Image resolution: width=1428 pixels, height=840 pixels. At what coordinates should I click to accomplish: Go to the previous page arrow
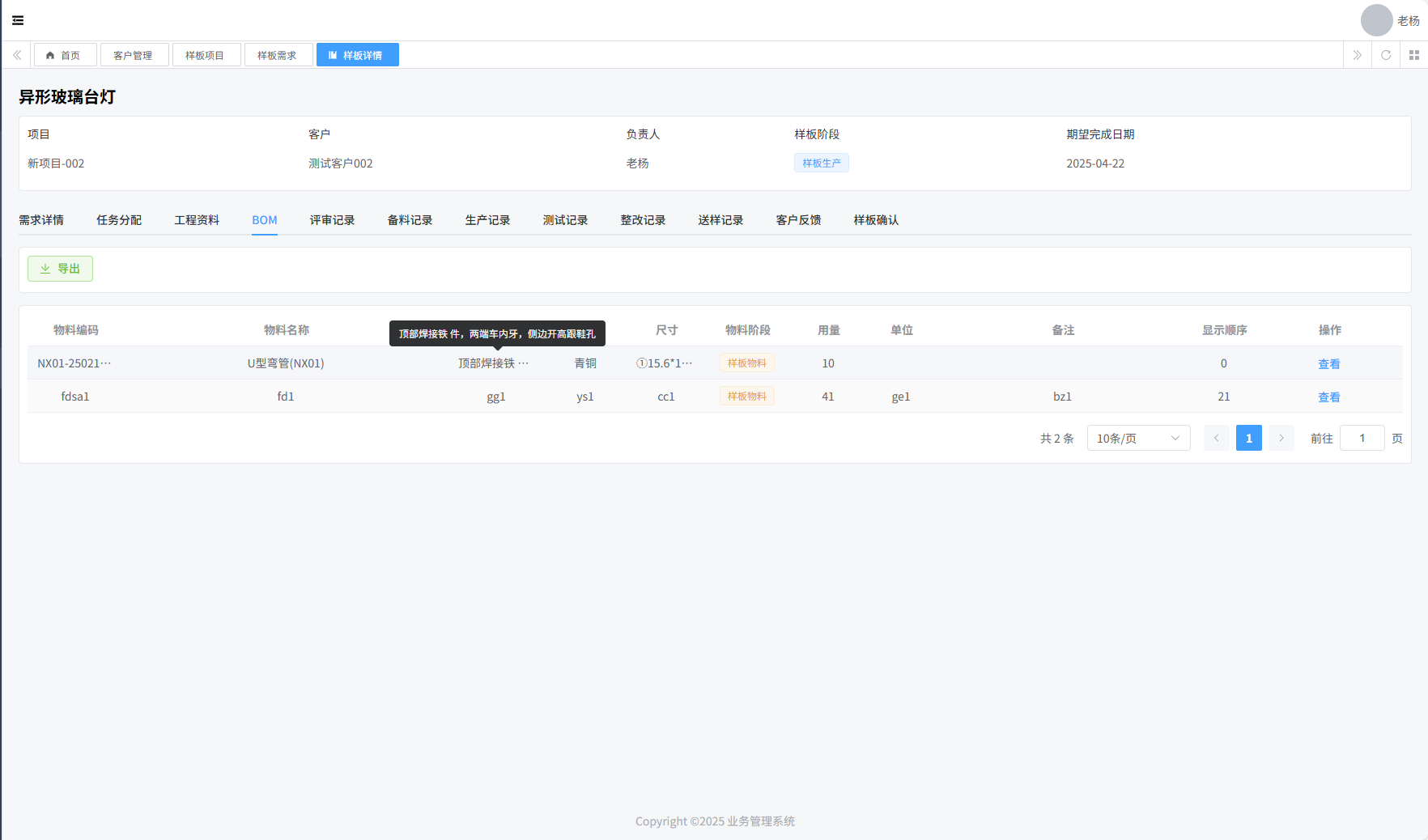point(1216,438)
